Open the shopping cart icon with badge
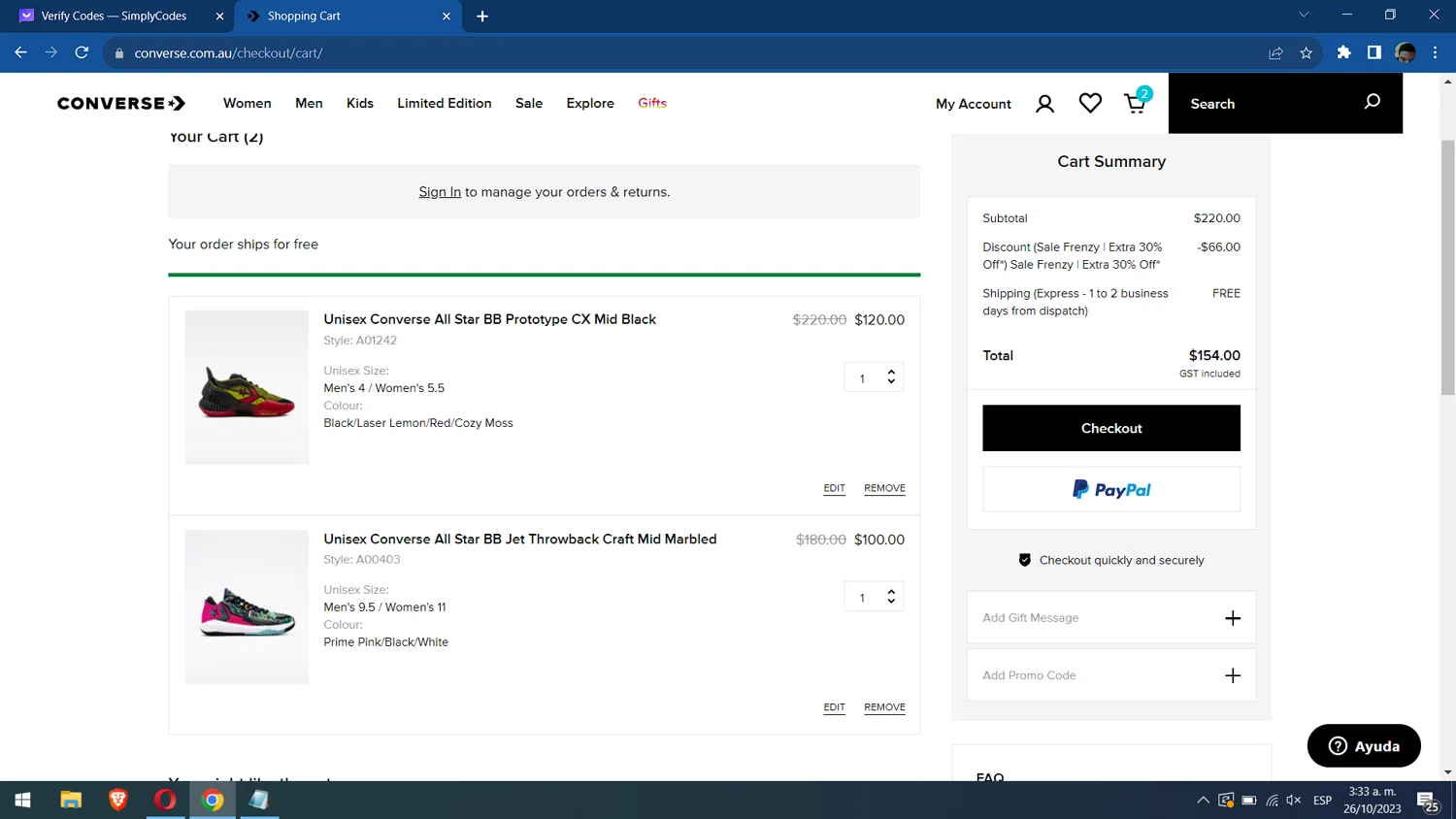Viewport: 1456px width, 819px height. click(1137, 101)
